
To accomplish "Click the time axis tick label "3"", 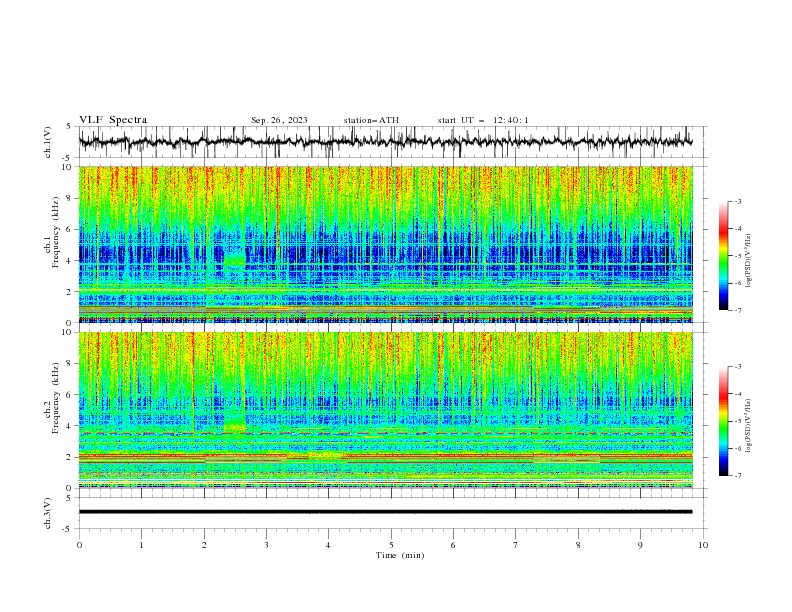I will click(x=266, y=545).
